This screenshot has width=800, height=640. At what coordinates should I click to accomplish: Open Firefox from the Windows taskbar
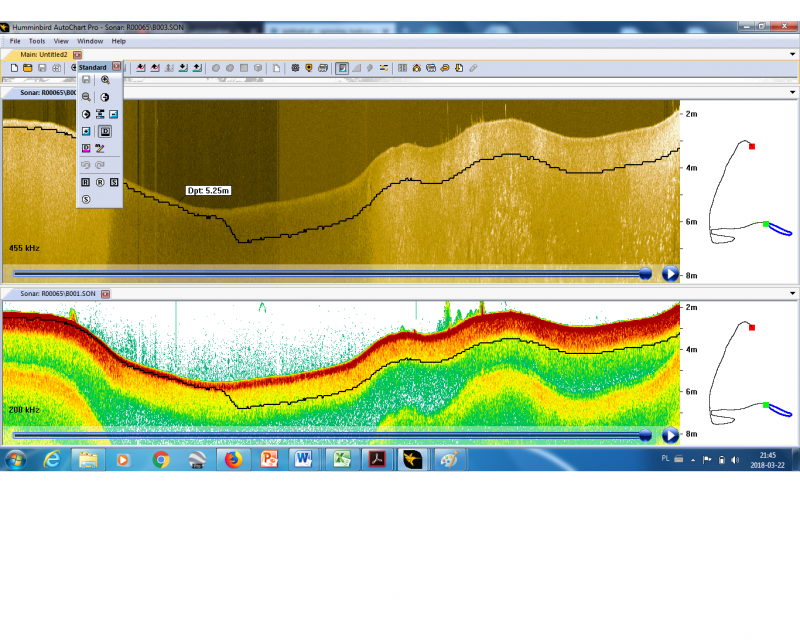point(233,460)
